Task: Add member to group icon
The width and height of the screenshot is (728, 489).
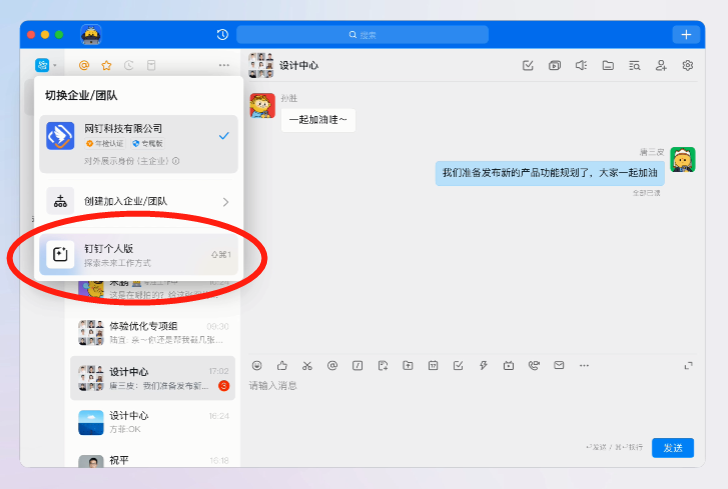Action: click(661, 65)
